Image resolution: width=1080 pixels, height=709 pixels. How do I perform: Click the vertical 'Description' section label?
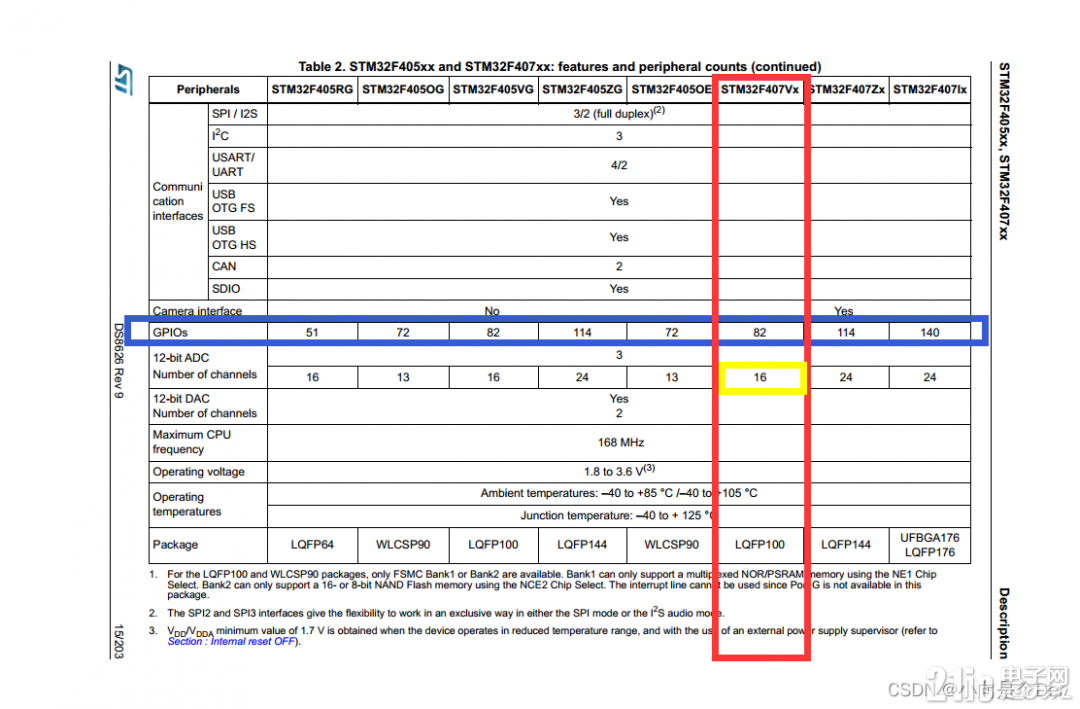pyautogui.click(x=1004, y=623)
